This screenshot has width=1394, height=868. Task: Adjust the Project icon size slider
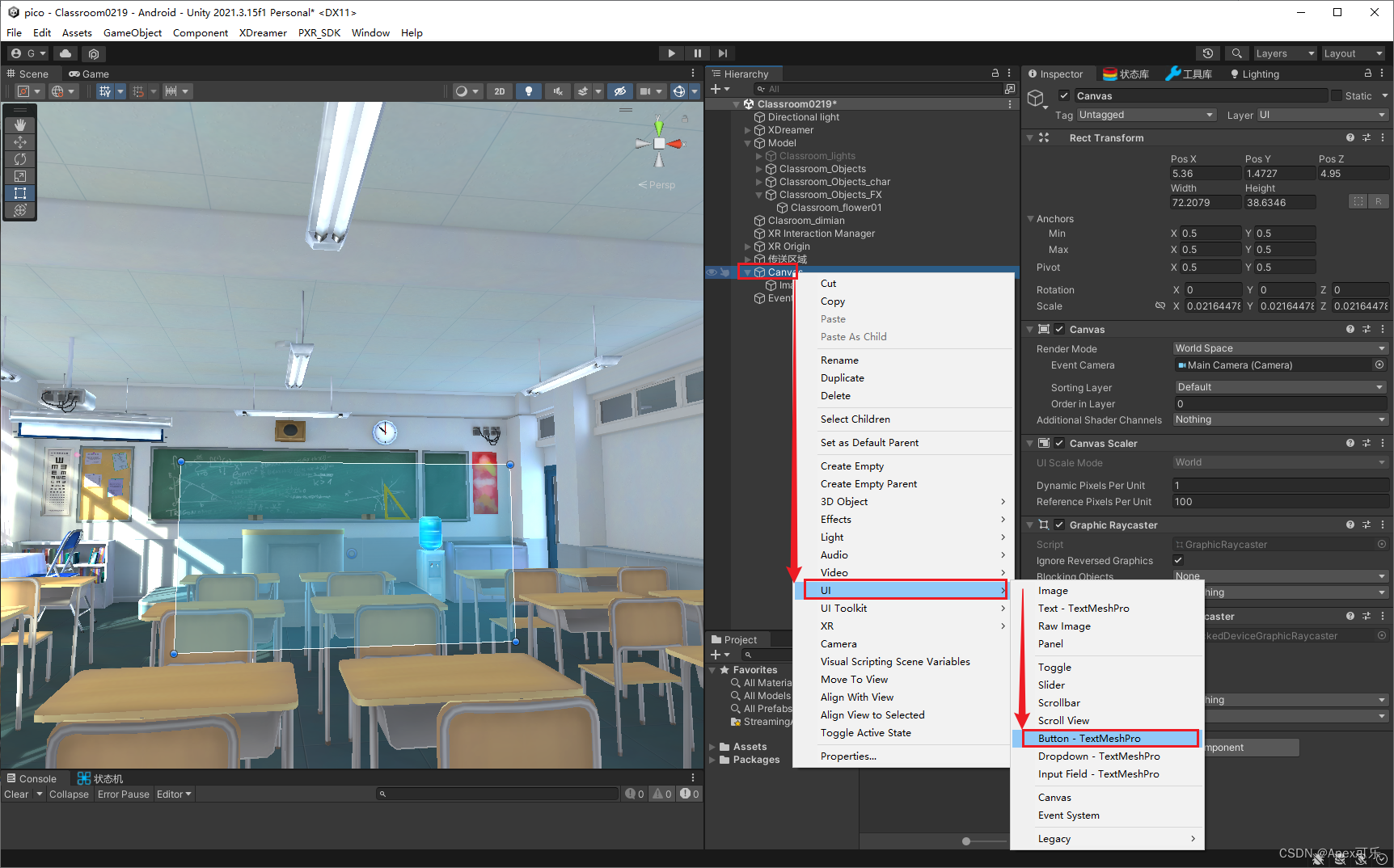(x=966, y=841)
